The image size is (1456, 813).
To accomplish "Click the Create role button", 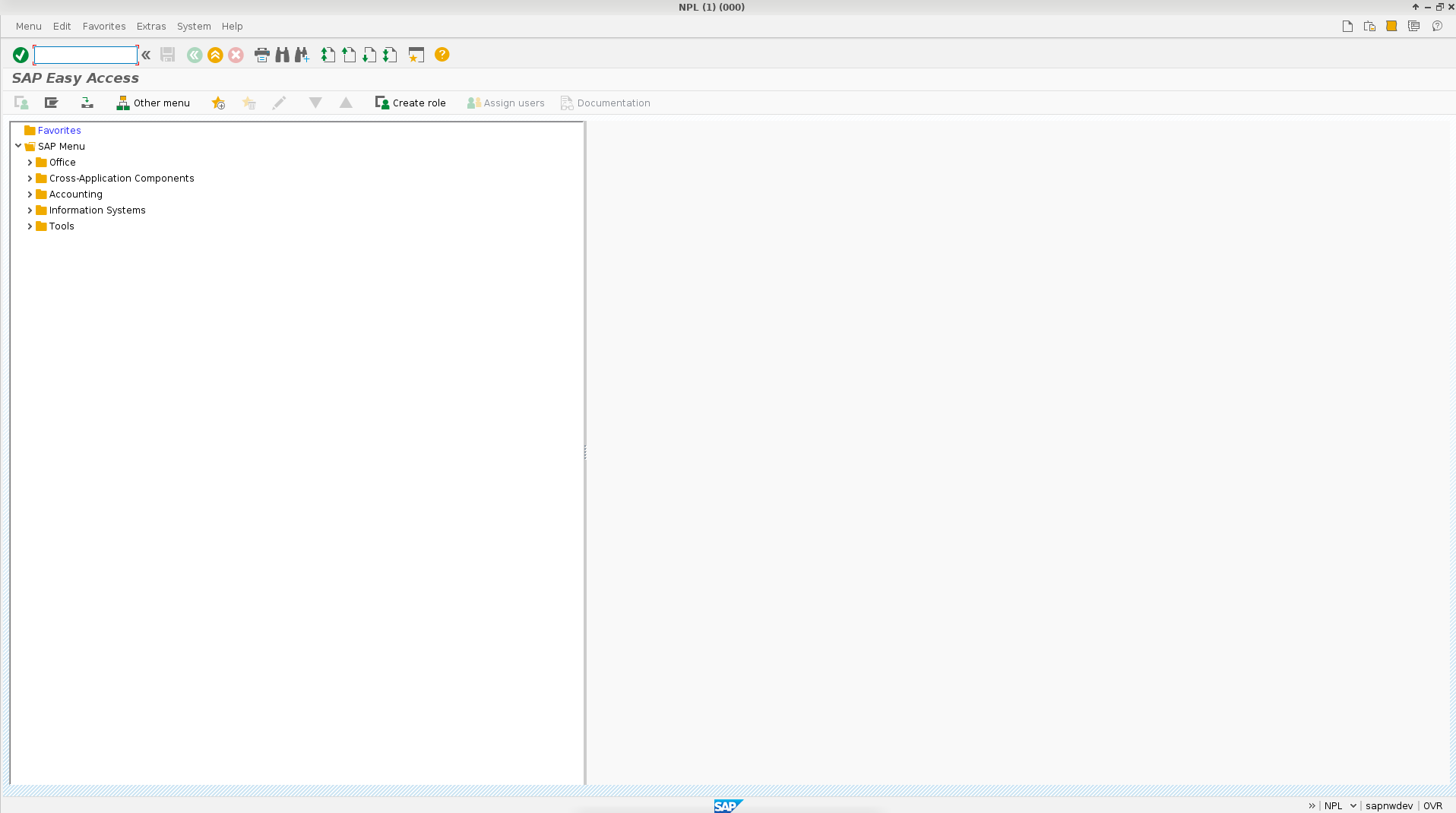I will (x=410, y=103).
